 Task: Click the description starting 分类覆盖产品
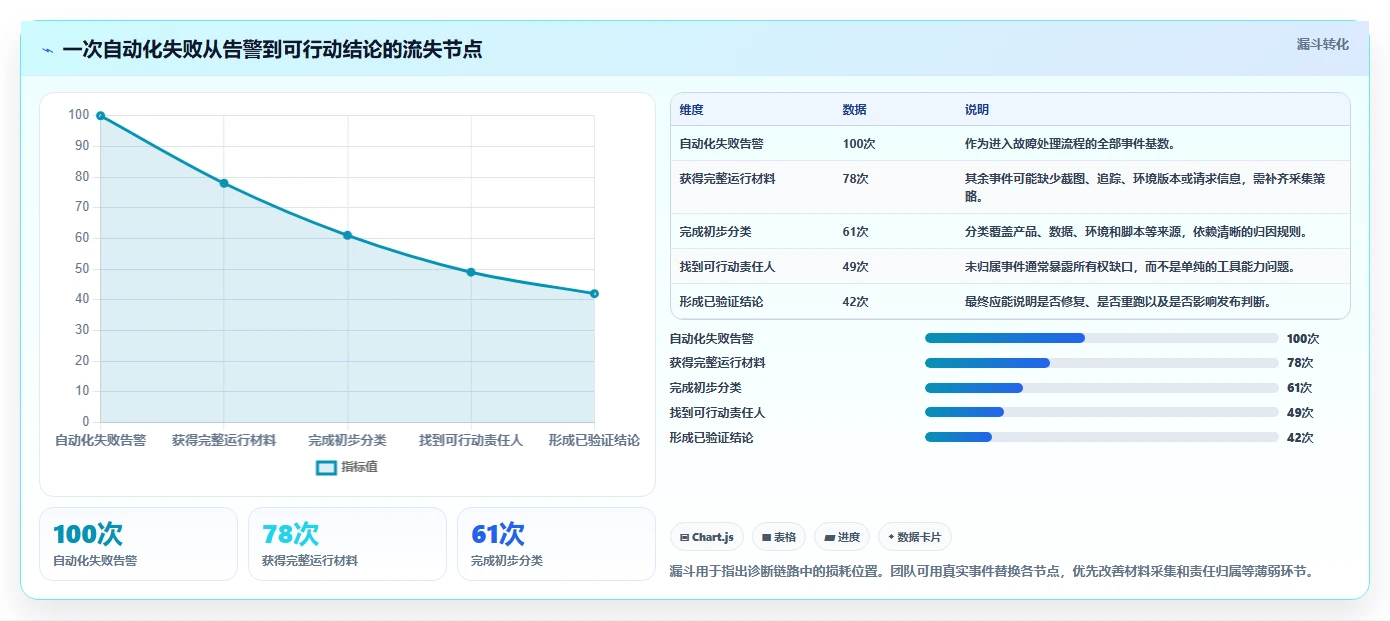pyautogui.click(x=1136, y=232)
